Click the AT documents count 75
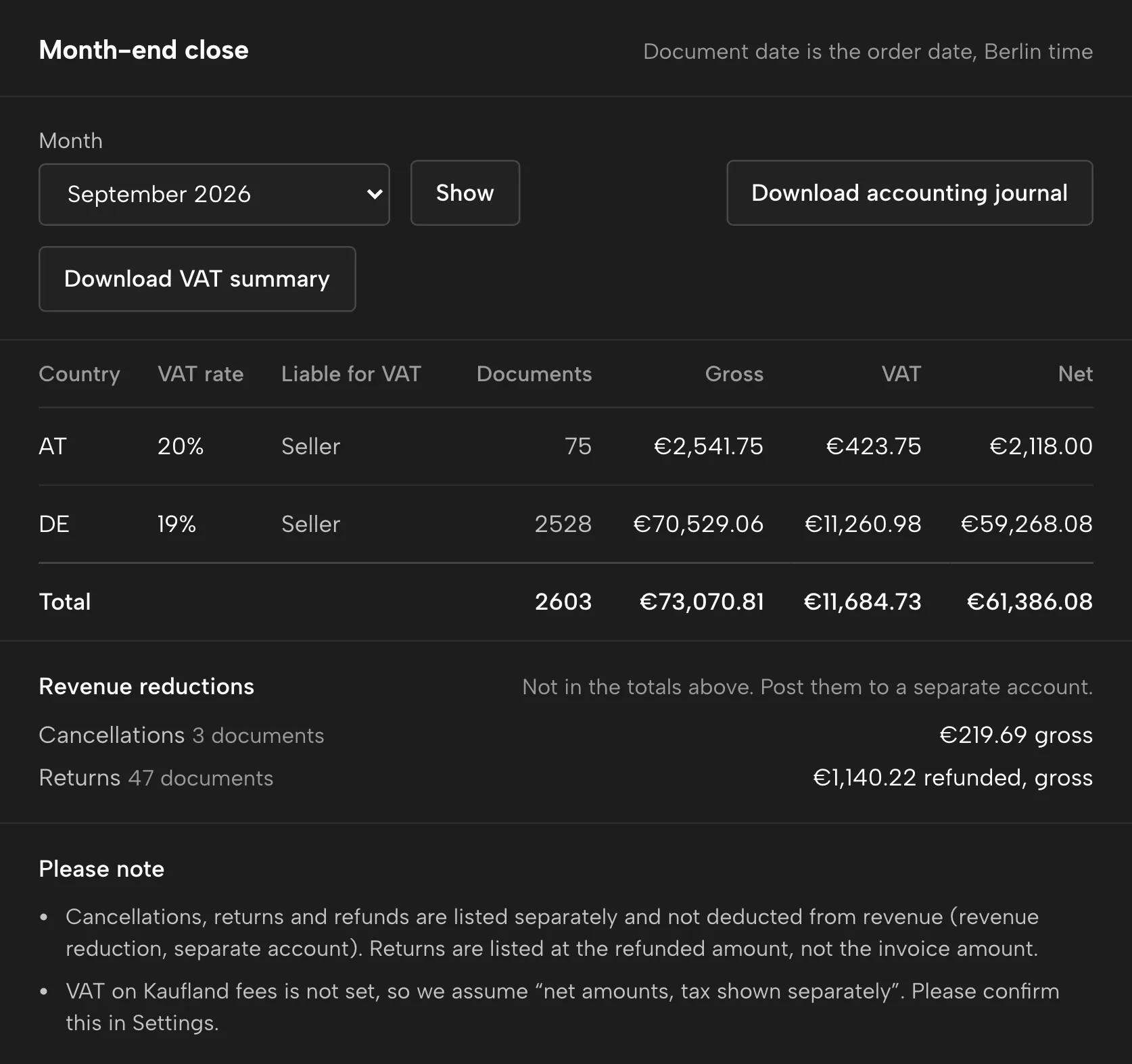This screenshot has width=1132, height=1064. click(577, 446)
